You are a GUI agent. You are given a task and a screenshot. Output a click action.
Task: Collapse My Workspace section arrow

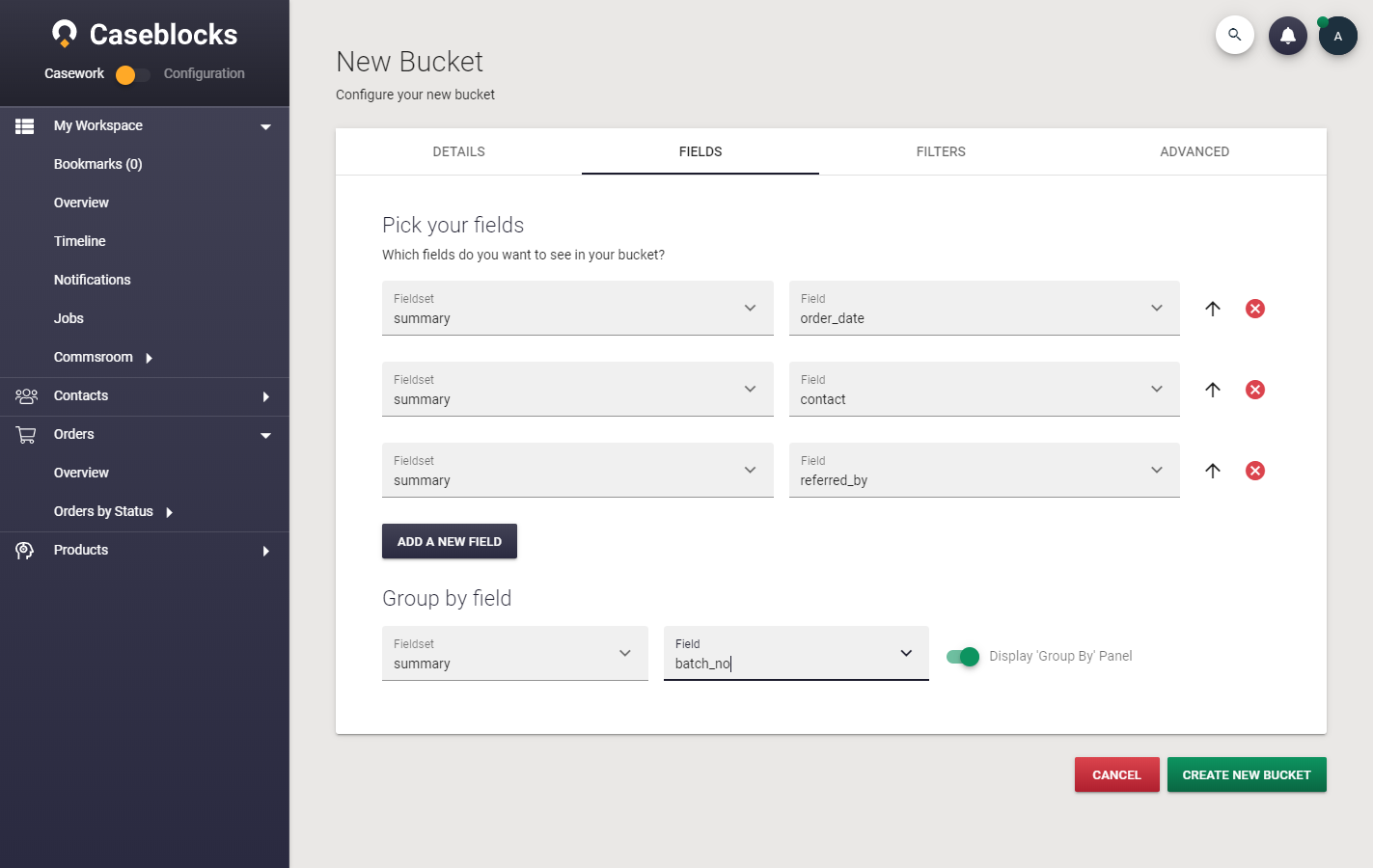coord(265,126)
